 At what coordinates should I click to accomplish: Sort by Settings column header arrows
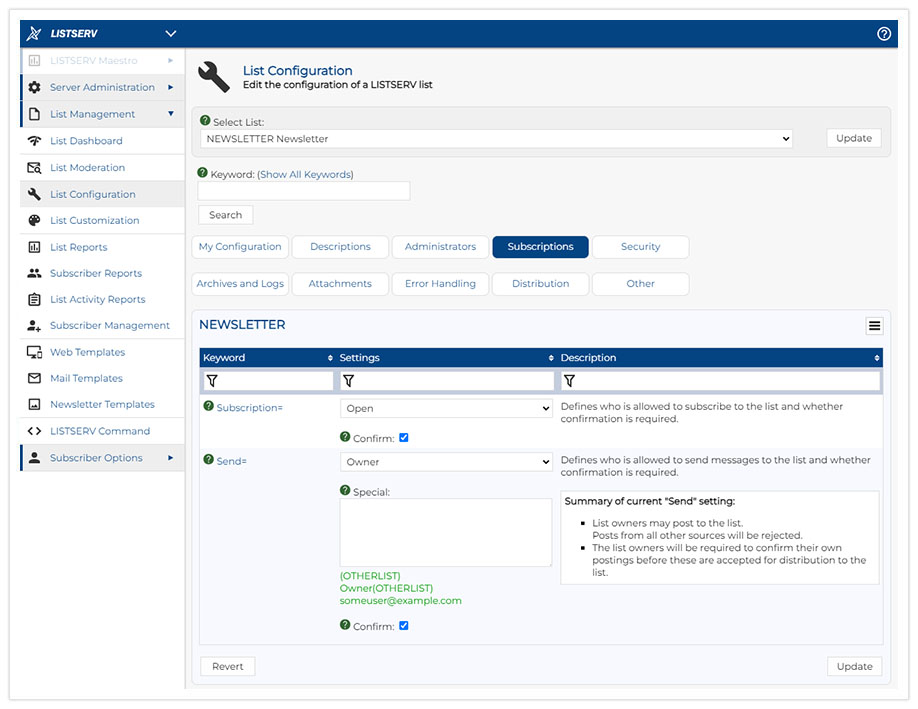[551, 358]
